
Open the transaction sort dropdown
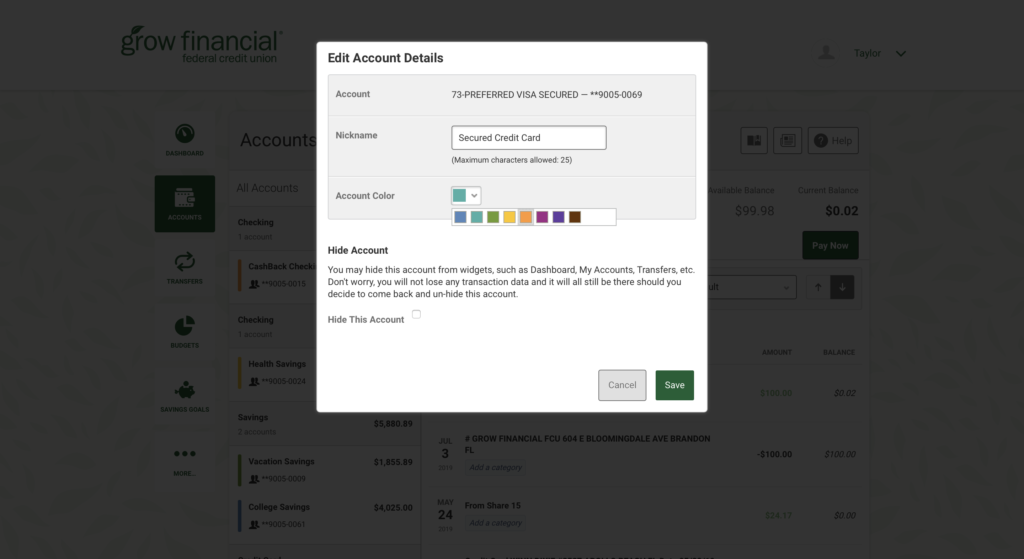pyautogui.click(x=751, y=287)
